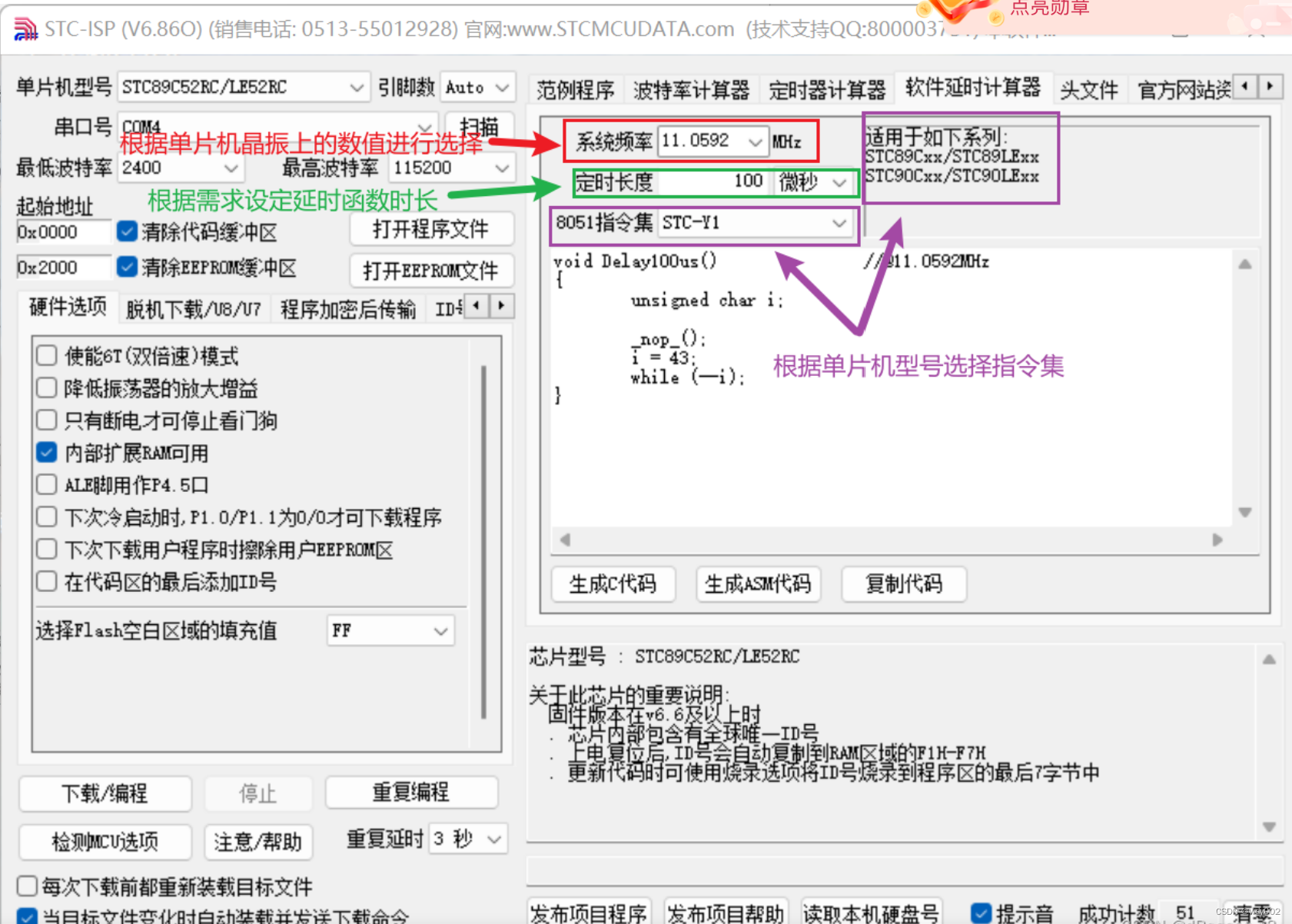Viewport: 1292px width, 924px height.
Task: Switch to 范例程序 tab
Action: pos(576,91)
